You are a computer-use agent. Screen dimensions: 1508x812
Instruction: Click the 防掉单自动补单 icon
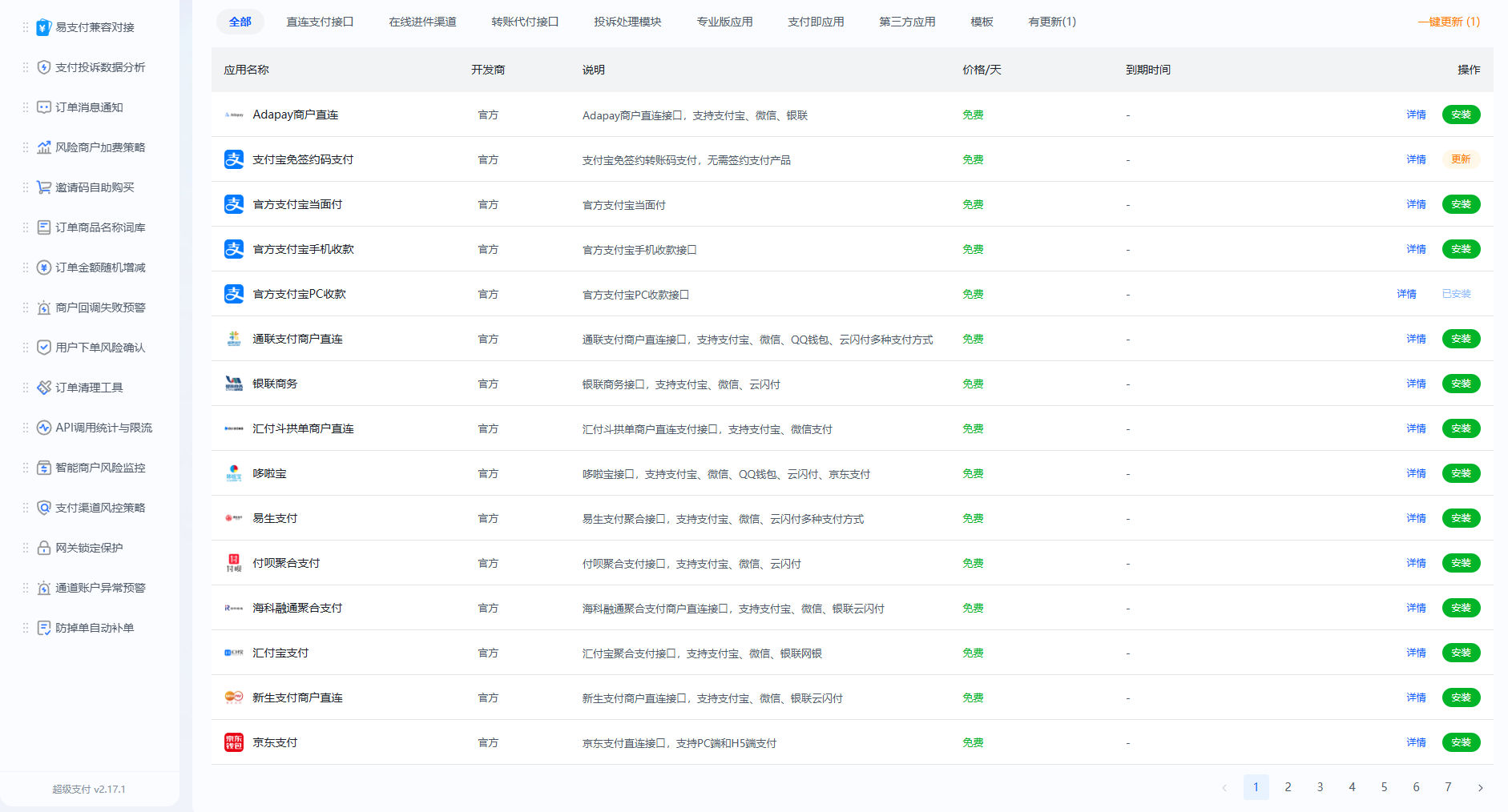click(44, 628)
